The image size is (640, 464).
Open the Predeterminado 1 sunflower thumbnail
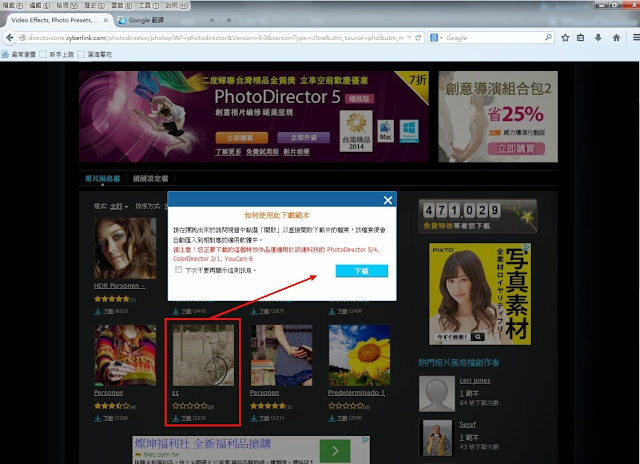click(x=359, y=355)
